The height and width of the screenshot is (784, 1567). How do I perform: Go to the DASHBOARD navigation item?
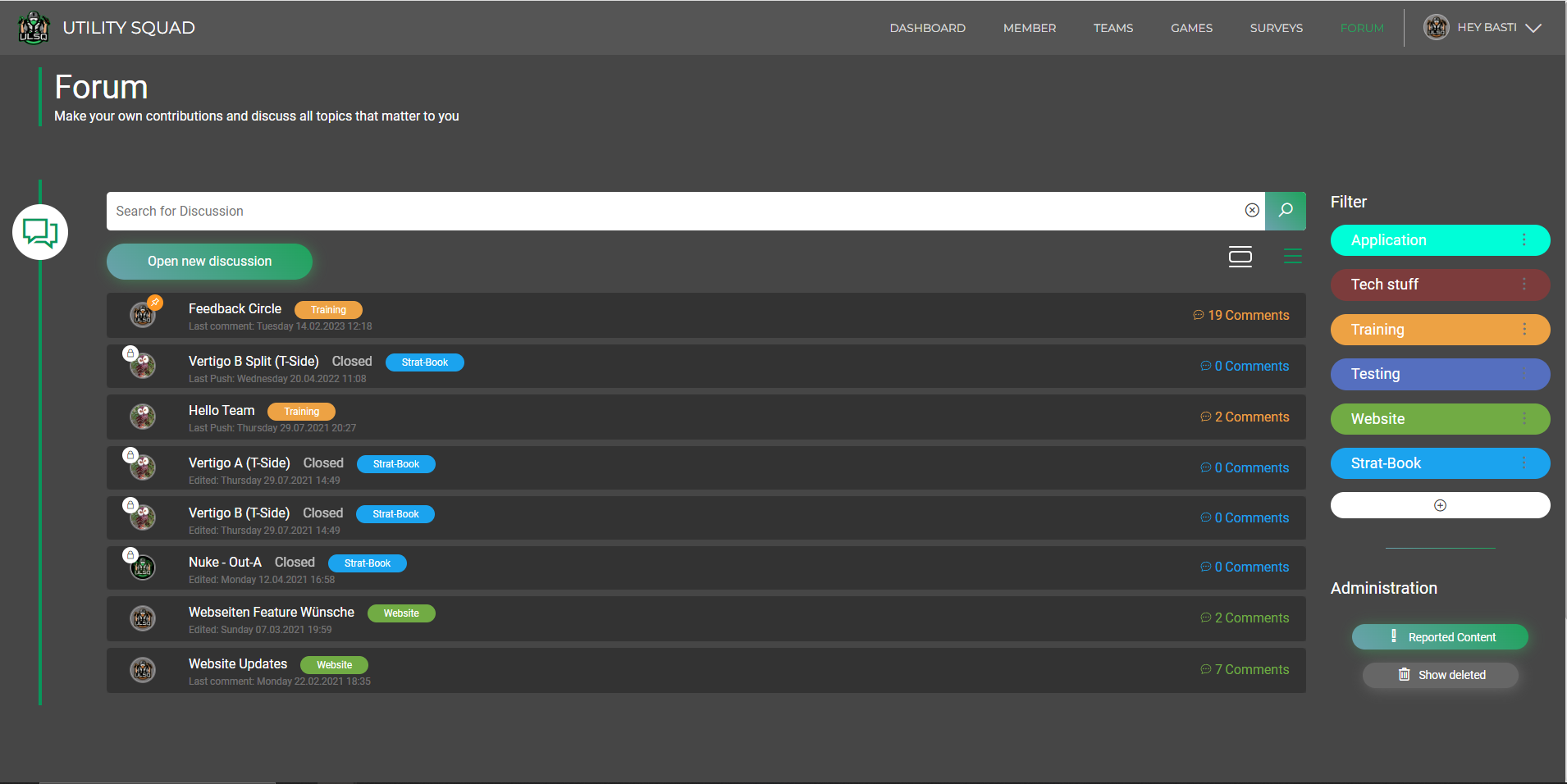point(927,27)
